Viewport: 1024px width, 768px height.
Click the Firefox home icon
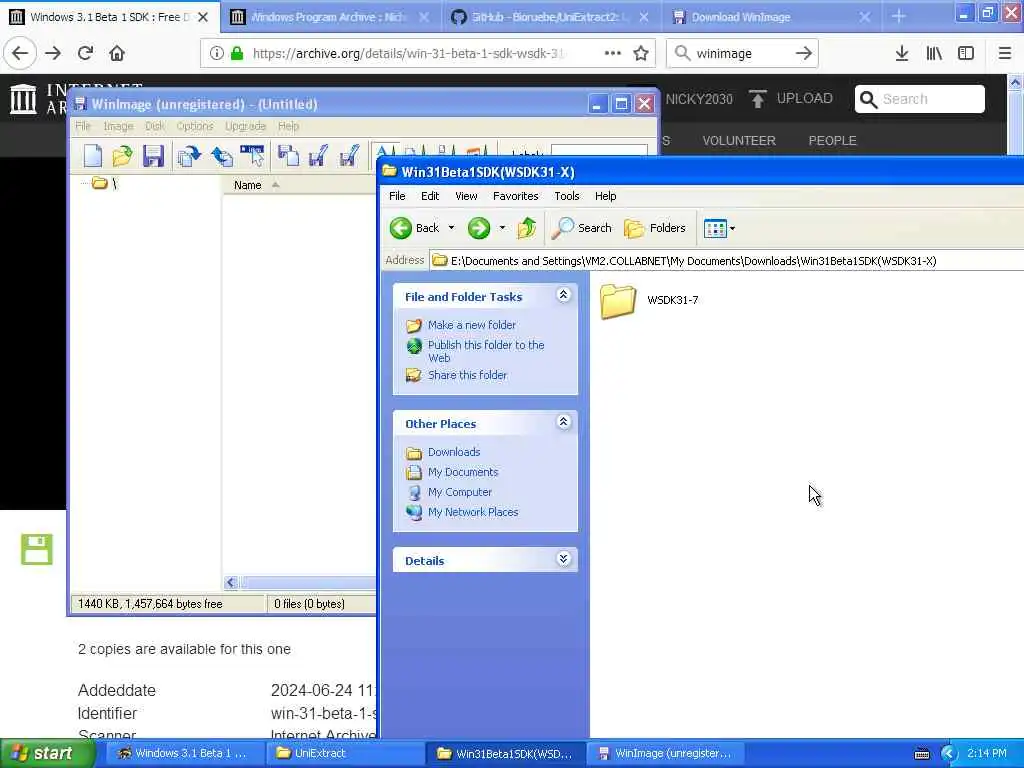(x=117, y=53)
